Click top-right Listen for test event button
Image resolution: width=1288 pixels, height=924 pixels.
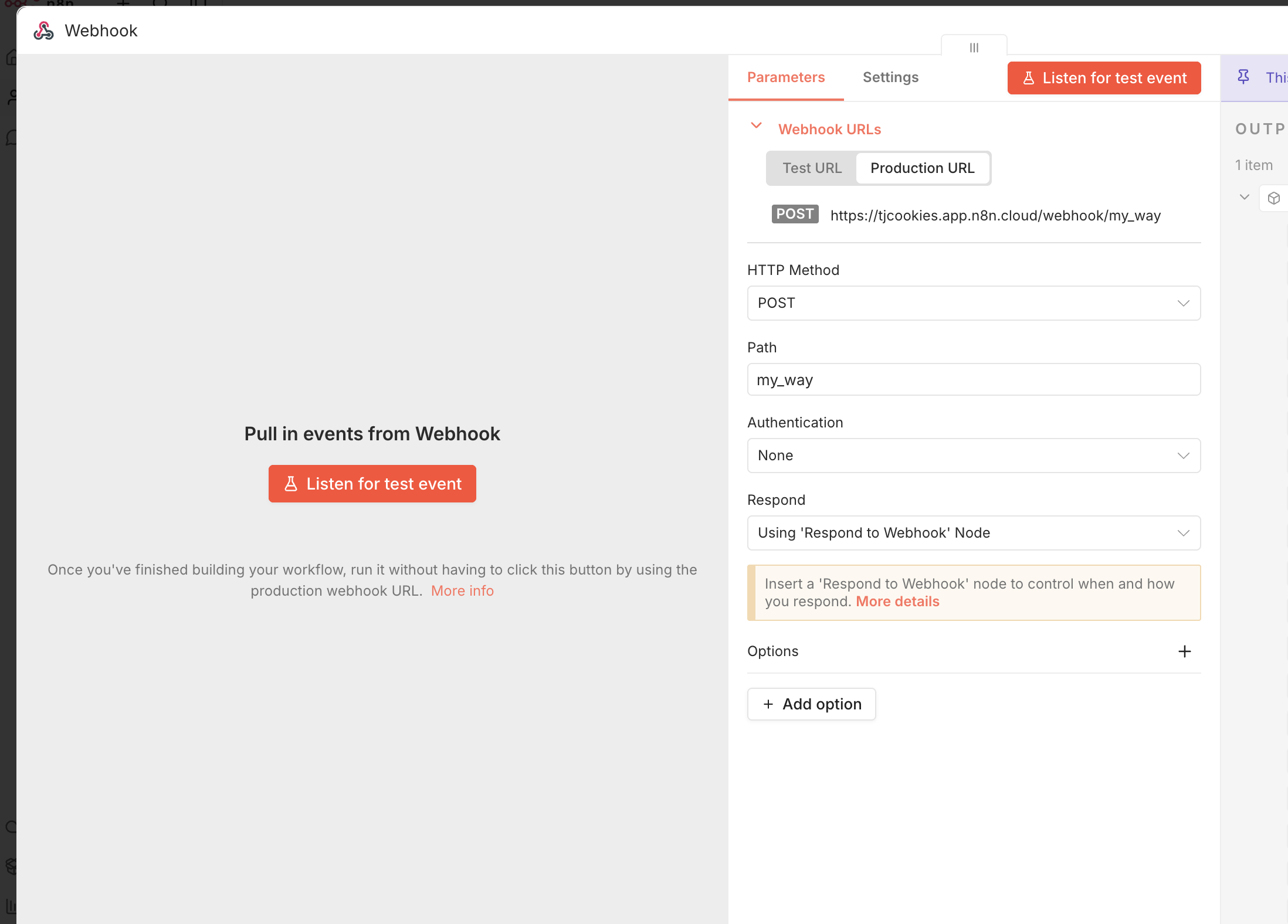coord(1104,78)
